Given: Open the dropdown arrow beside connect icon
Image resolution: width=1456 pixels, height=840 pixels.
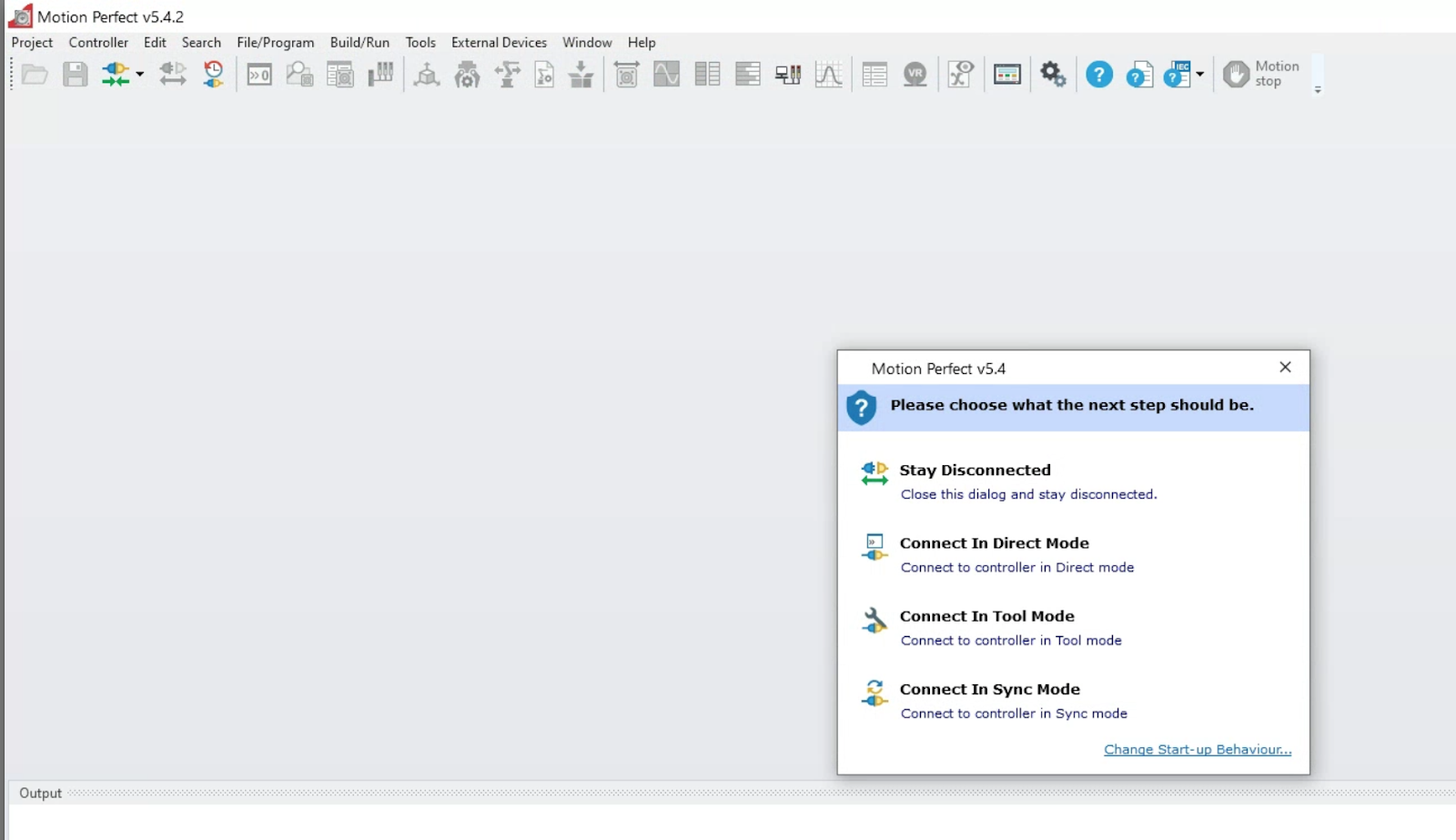Looking at the screenshot, I should coord(140,75).
